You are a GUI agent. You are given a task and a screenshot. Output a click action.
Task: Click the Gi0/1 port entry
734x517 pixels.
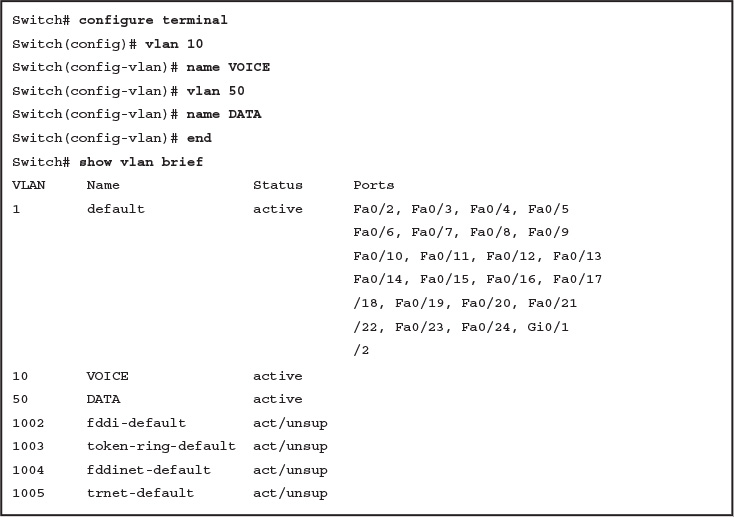click(548, 327)
